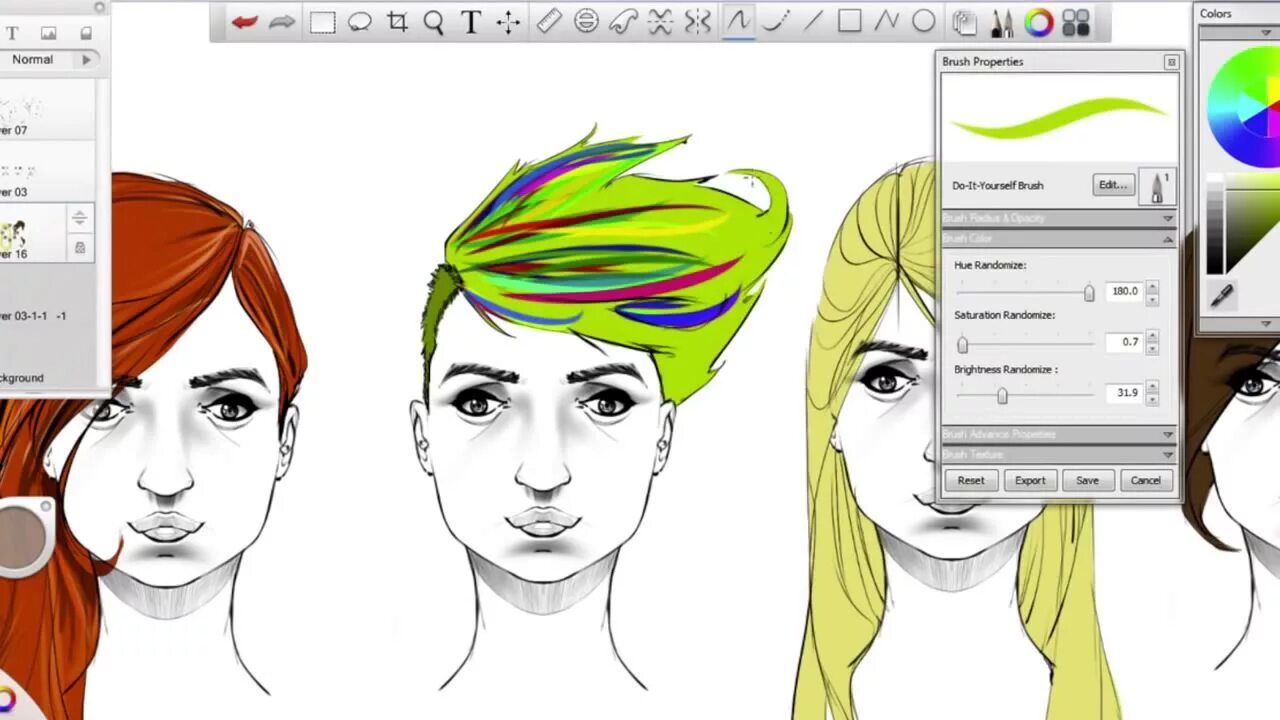Viewport: 1280px width, 720px height.
Task: Collapse the Brush Color section
Action: point(1059,239)
